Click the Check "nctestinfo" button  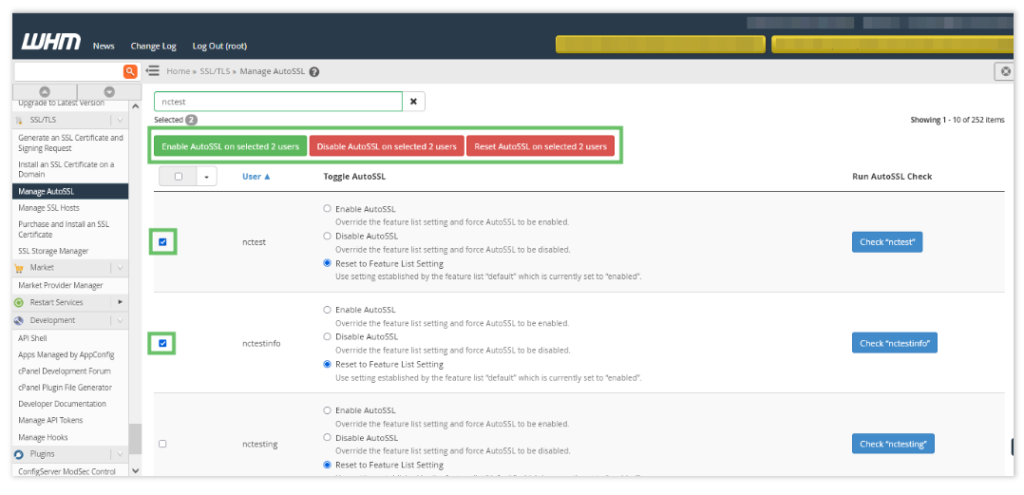[894, 343]
